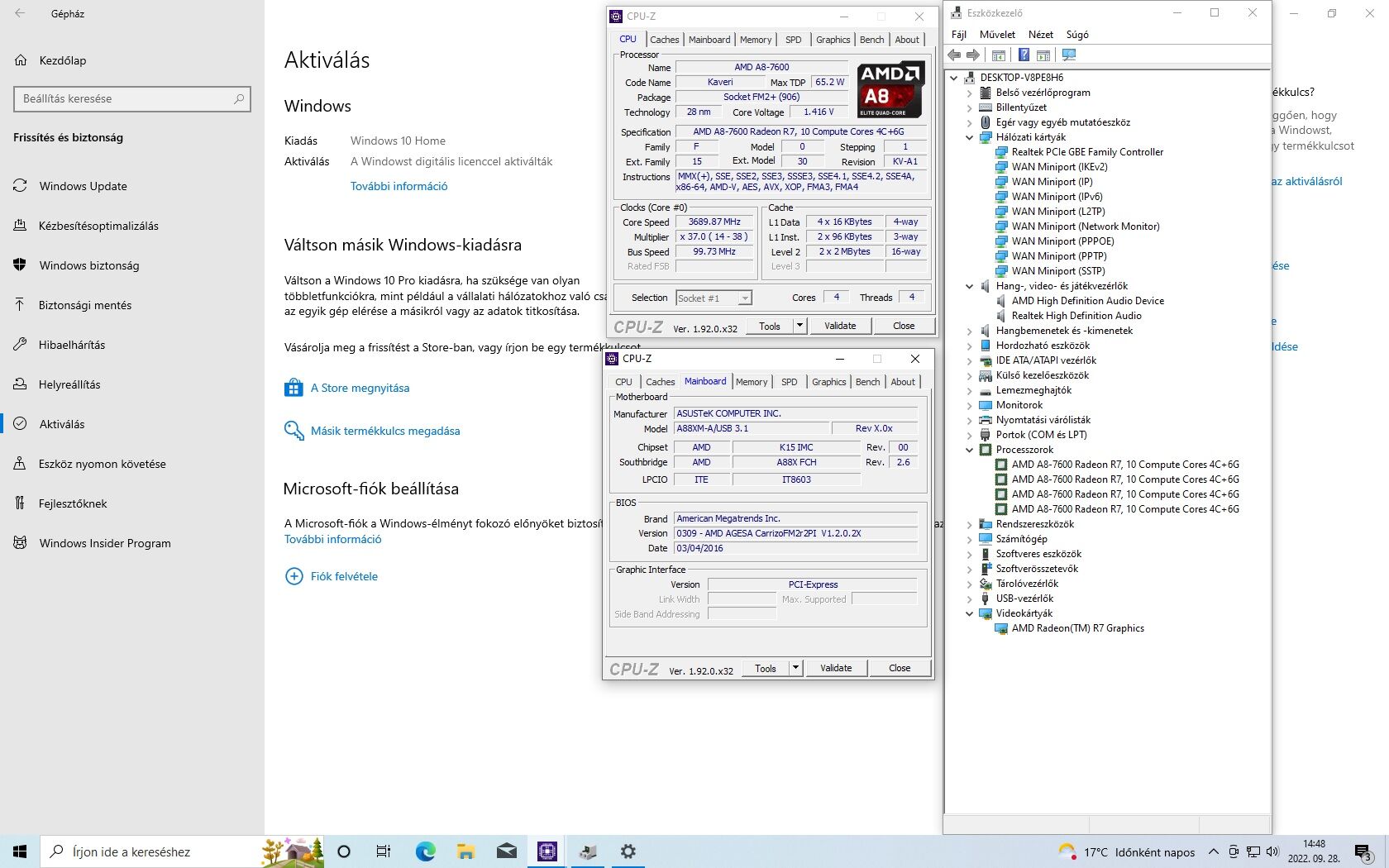This screenshot has height=868, width=1389.
Task: Click the Close button in Mainboard CPU-Z window
Action: 900,668
